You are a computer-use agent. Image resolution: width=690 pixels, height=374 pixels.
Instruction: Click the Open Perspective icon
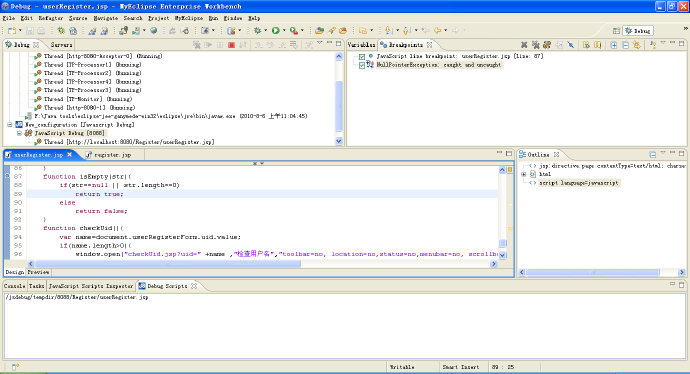pyautogui.click(x=616, y=31)
